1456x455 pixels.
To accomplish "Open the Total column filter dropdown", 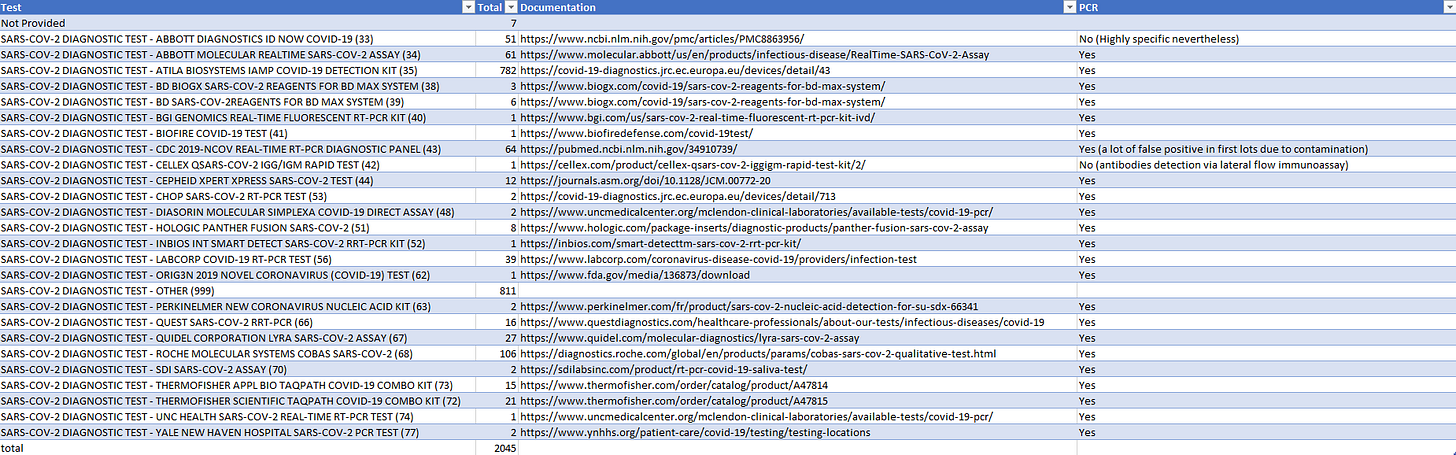I will [x=510, y=7].
